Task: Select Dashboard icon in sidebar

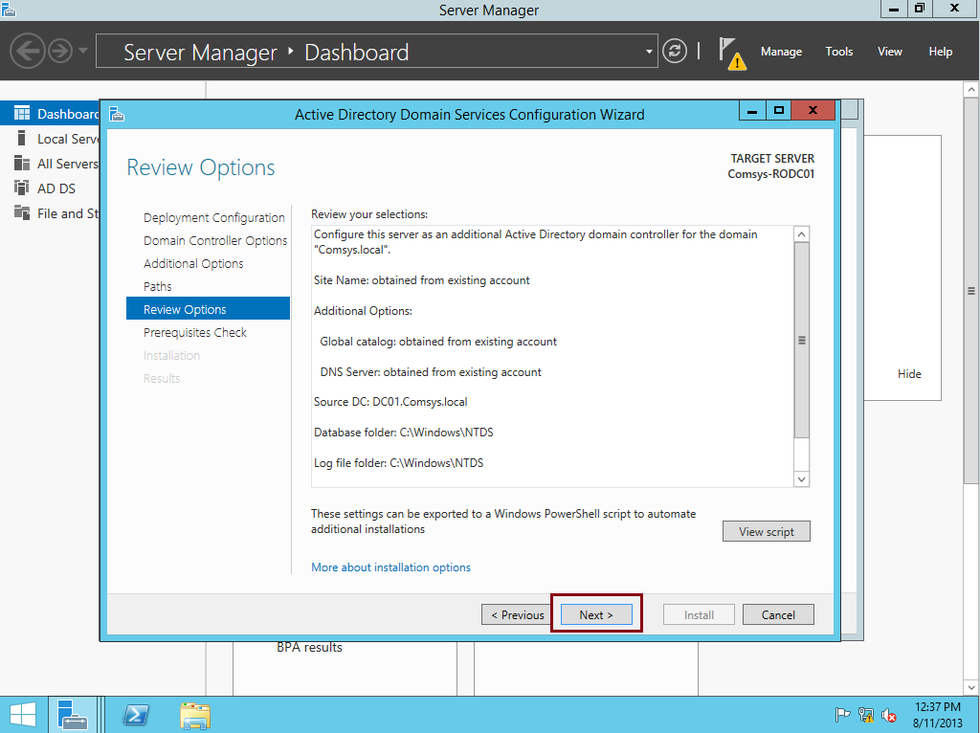Action: (x=22, y=113)
